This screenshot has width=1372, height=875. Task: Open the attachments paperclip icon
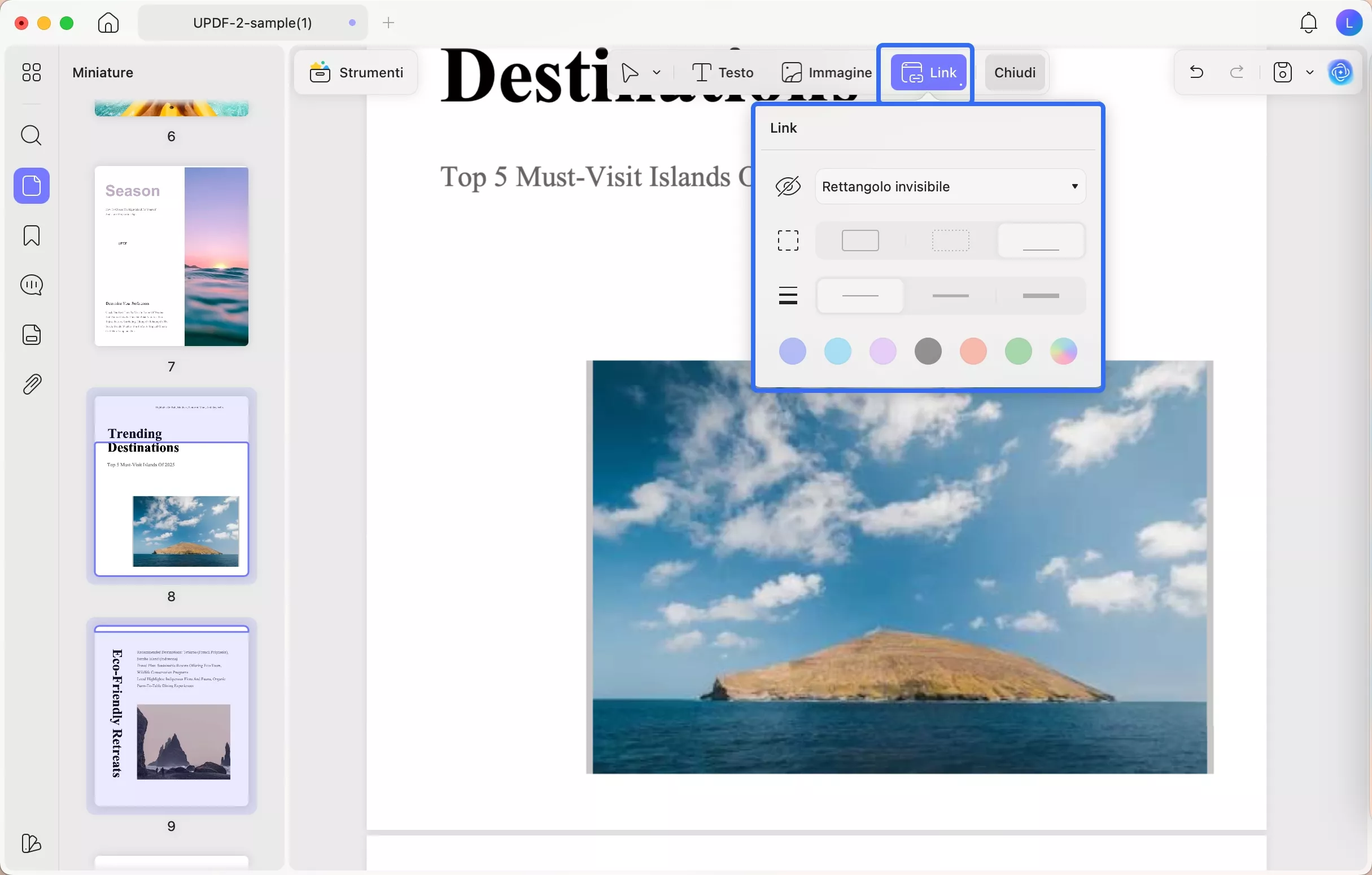pyautogui.click(x=32, y=384)
